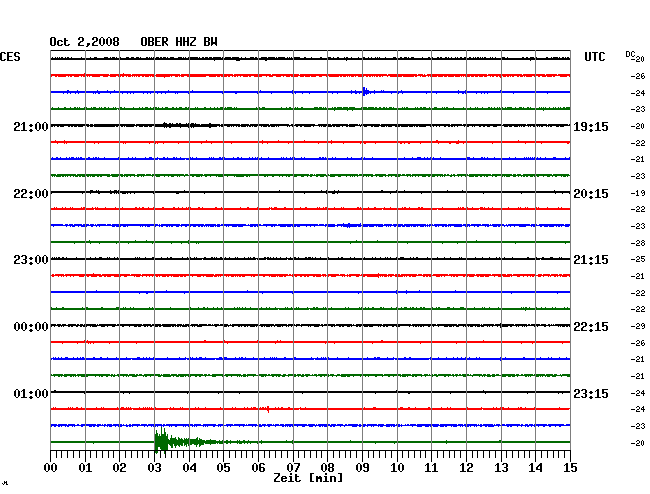This screenshot has height=494, width=650.
Task: Select the "01:00" local time label
Action: 31,393
